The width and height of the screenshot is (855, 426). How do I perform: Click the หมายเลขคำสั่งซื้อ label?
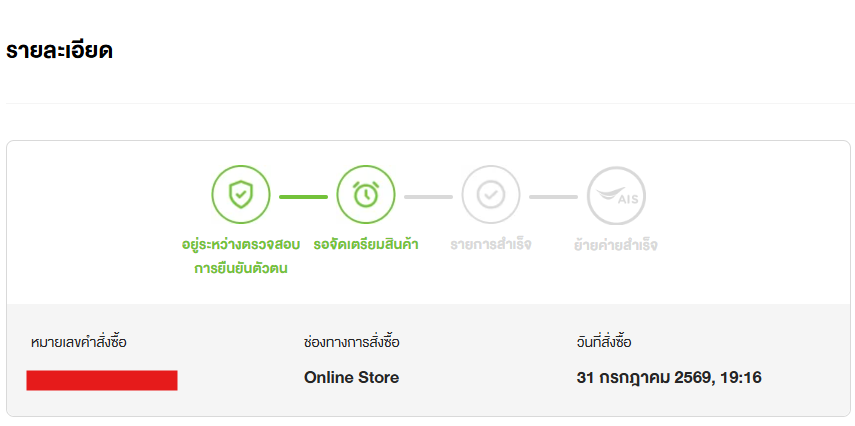[79, 343]
